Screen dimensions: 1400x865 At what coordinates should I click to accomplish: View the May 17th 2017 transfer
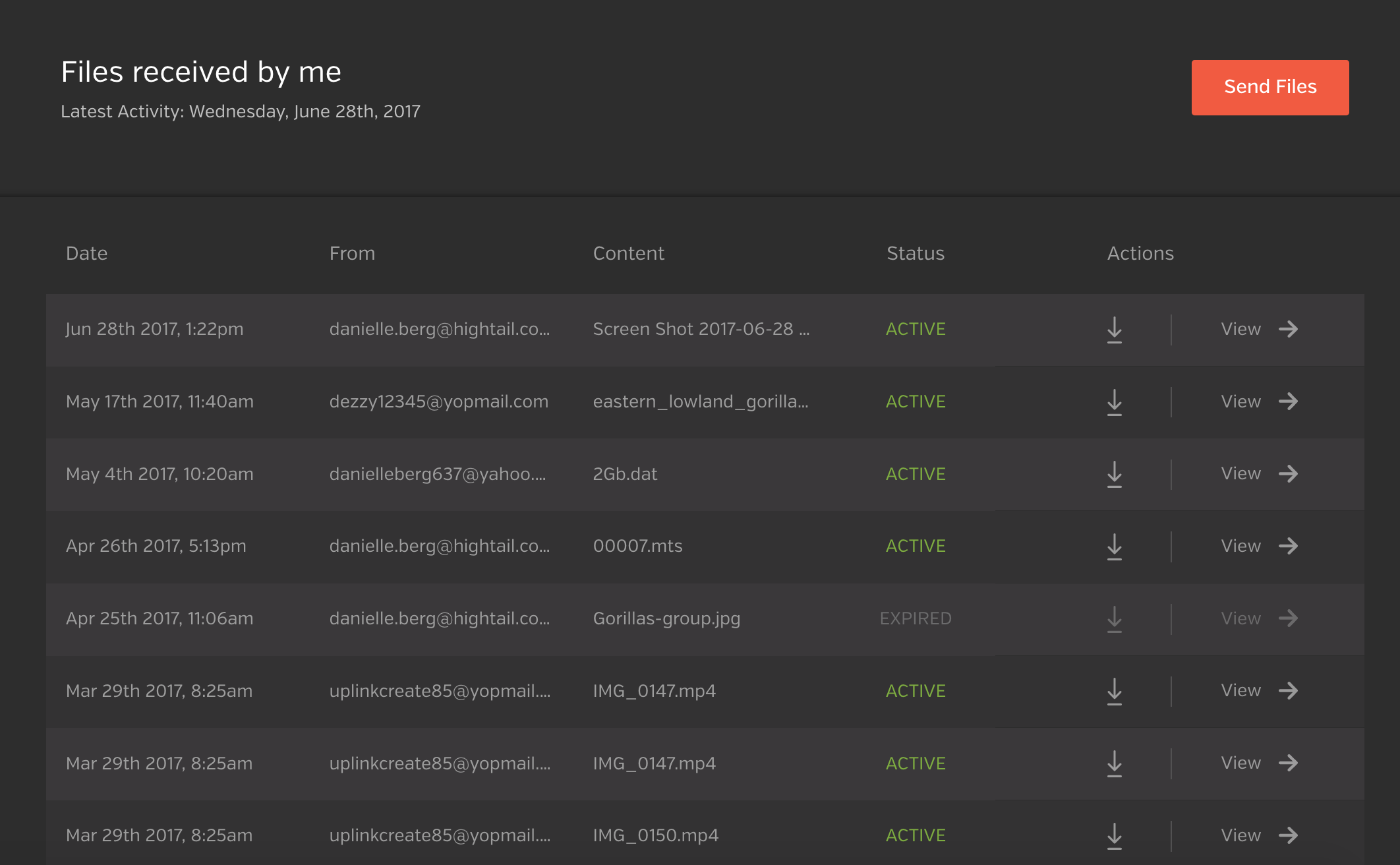1259,402
